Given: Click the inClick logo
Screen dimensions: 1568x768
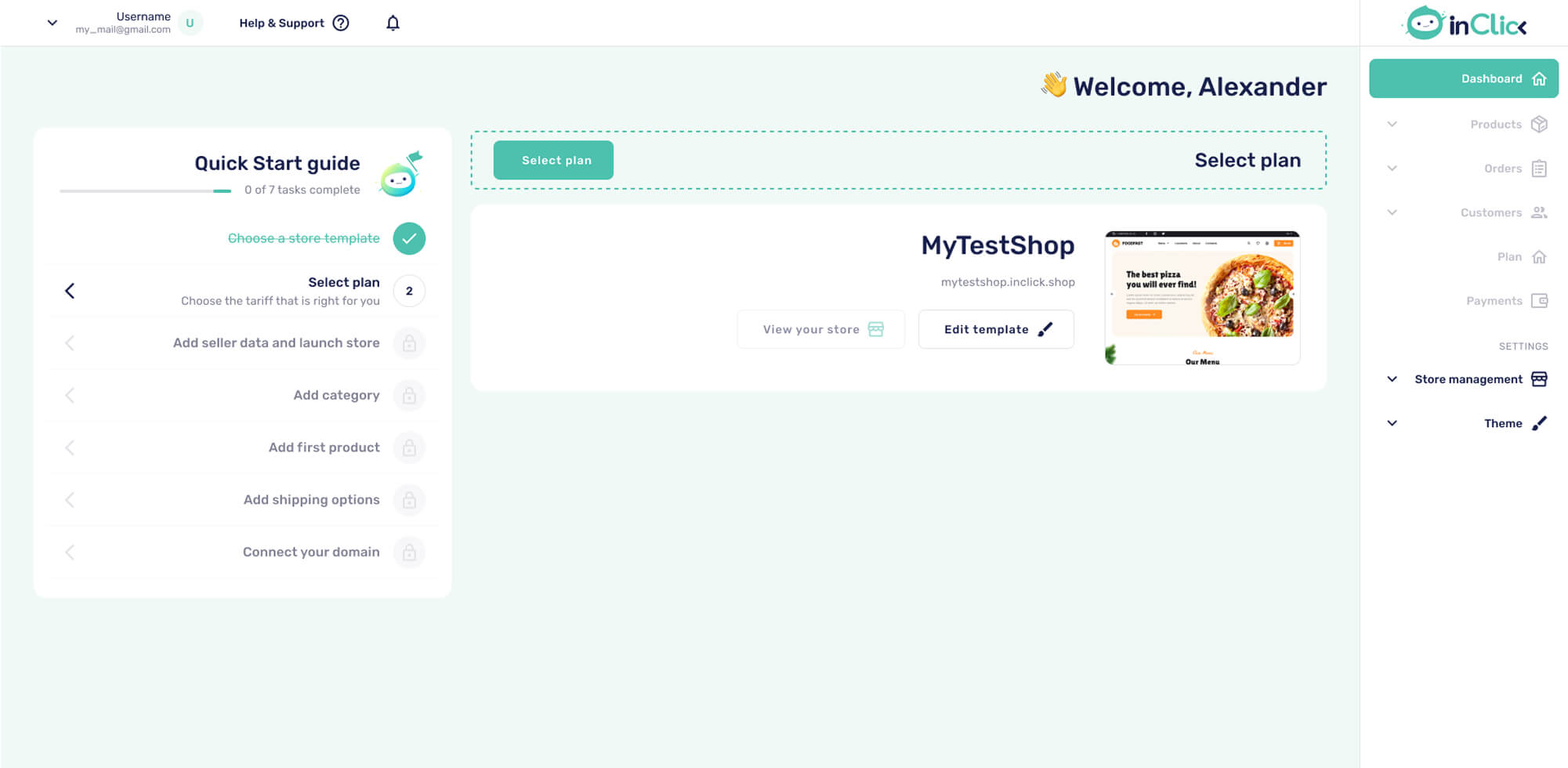Looking at the screenshot, I should (x=1464, y=24).
